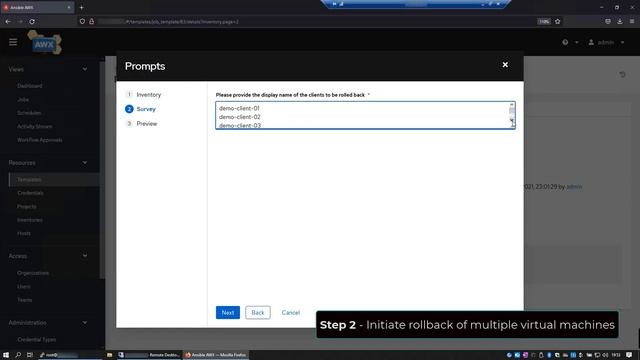Viewport: 640px width, 360px height.
Task: Bookmark the page with the star icon
Action: click(558, 22)
